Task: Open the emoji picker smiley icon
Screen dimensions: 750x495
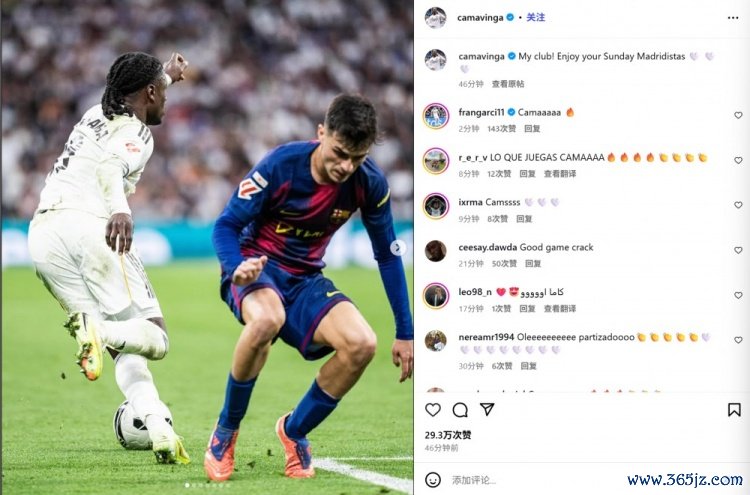Action: coord(433,480)
